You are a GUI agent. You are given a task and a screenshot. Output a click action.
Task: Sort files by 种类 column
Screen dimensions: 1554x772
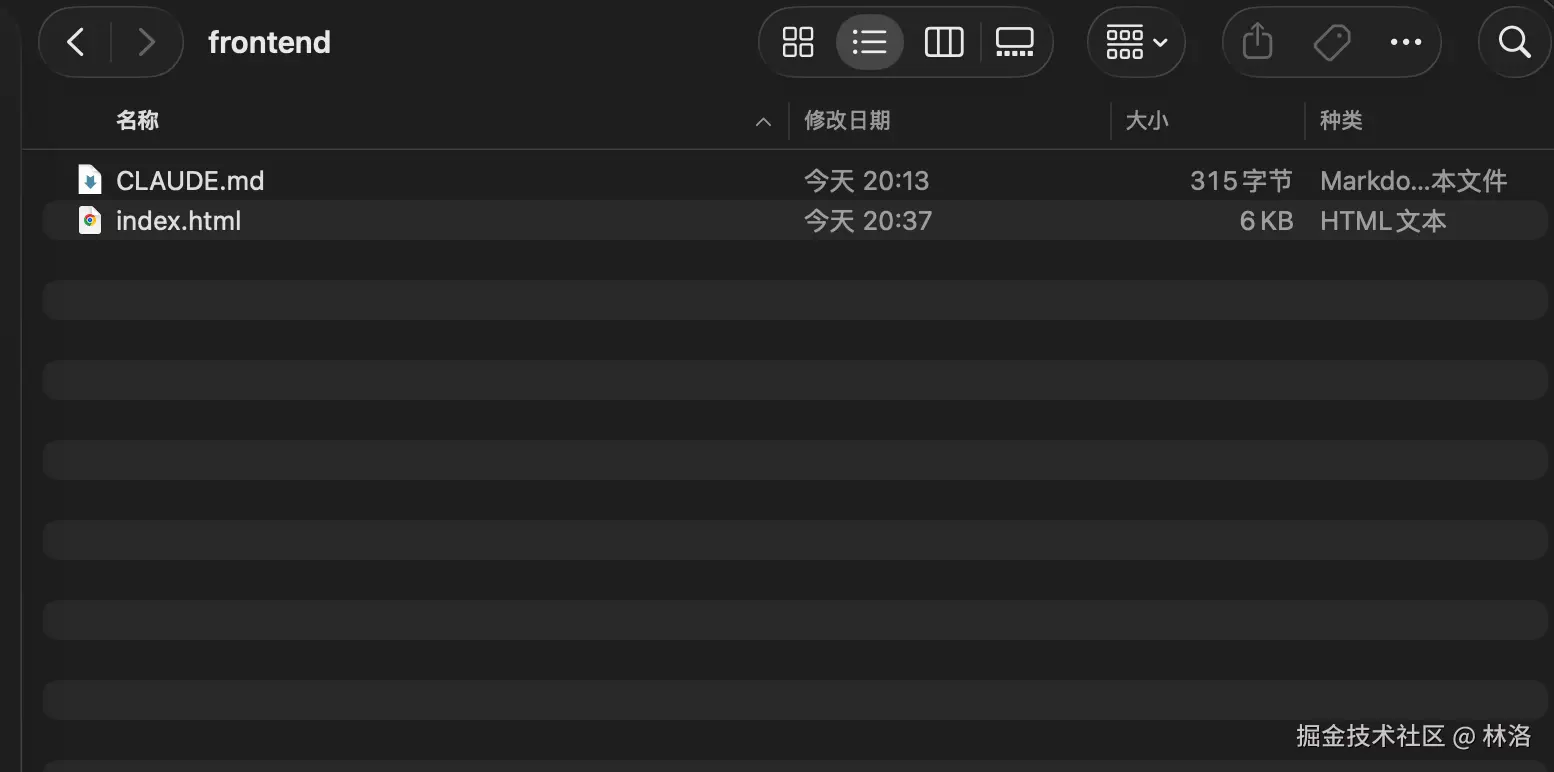pos(1341,121)
